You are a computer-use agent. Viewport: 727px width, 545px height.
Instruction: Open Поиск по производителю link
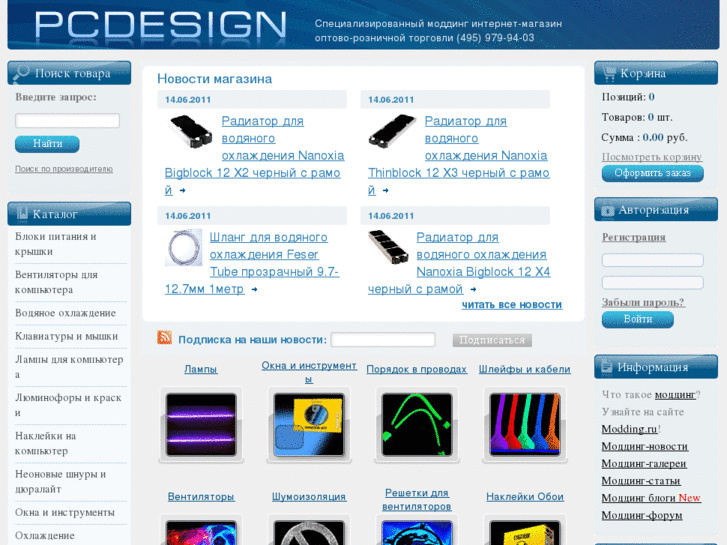(x=64, y=169)
